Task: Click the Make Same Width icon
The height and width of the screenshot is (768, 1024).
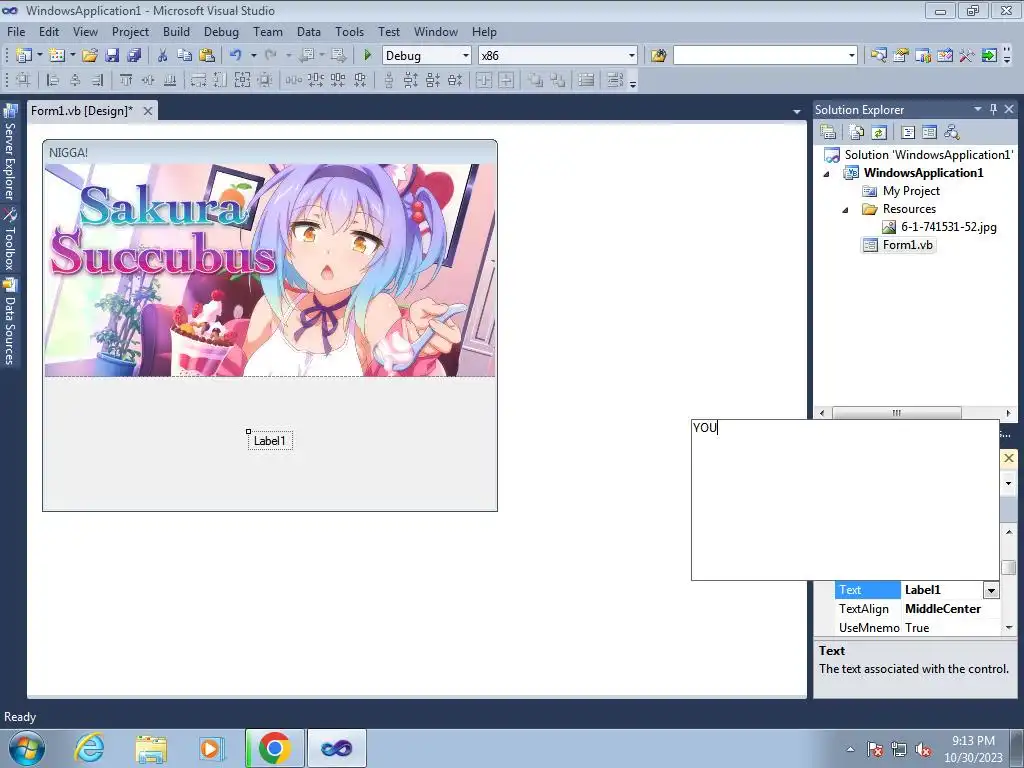Action: point(199,80)
